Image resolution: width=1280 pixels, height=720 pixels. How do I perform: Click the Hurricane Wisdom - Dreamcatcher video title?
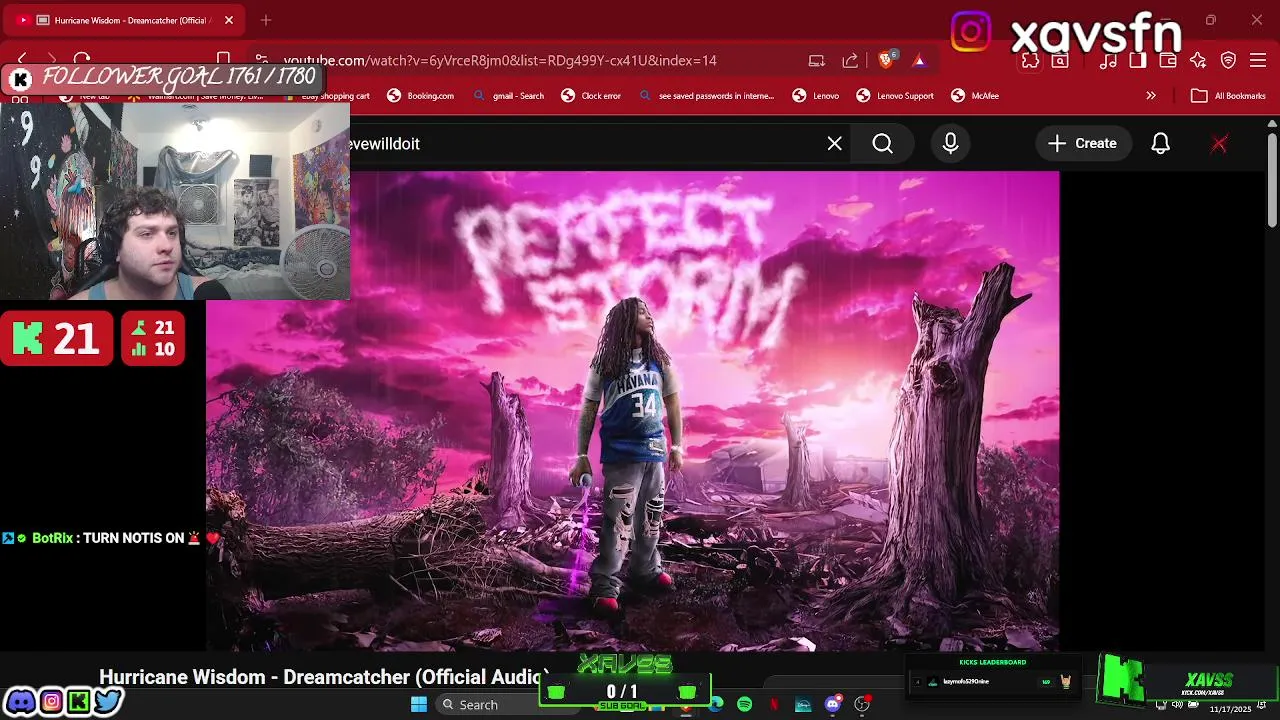(324, 677)
